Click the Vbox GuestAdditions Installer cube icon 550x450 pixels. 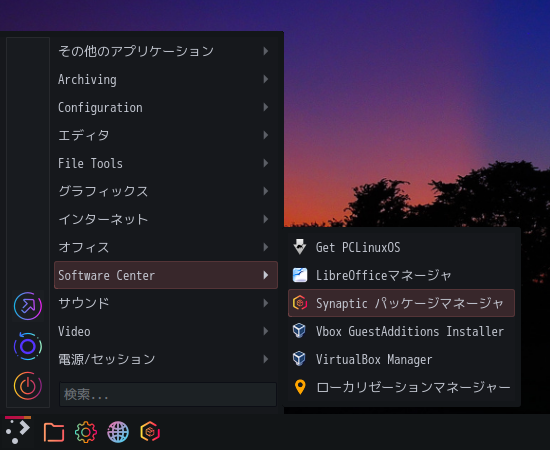pos(299,331)
